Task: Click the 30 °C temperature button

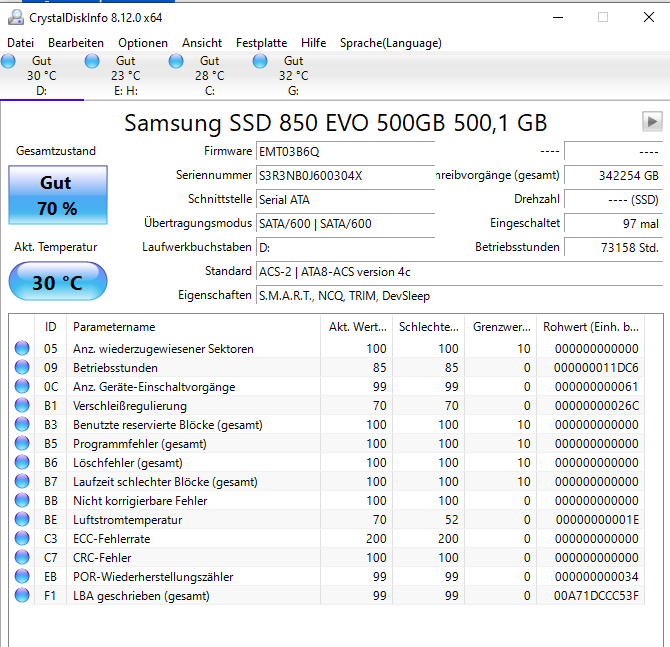Action: pyautogui.click(x=58, y=282)
